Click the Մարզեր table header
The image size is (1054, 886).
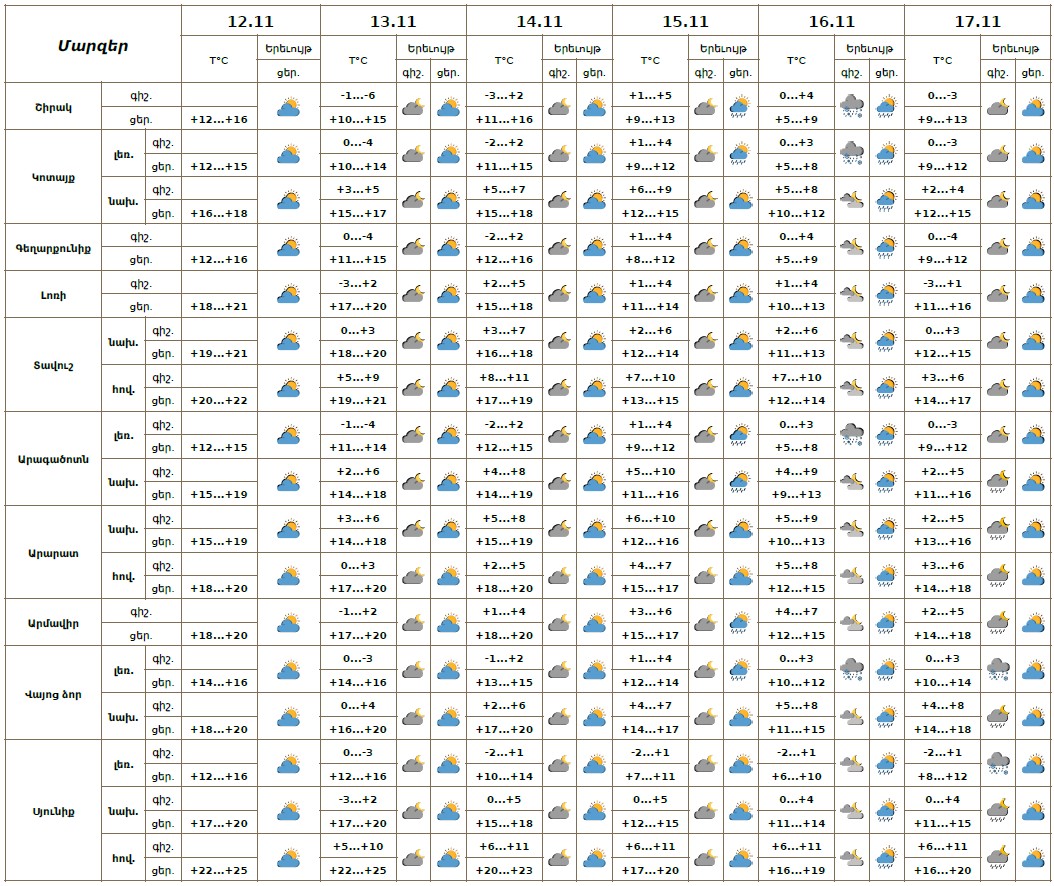[x=92, y=45]
